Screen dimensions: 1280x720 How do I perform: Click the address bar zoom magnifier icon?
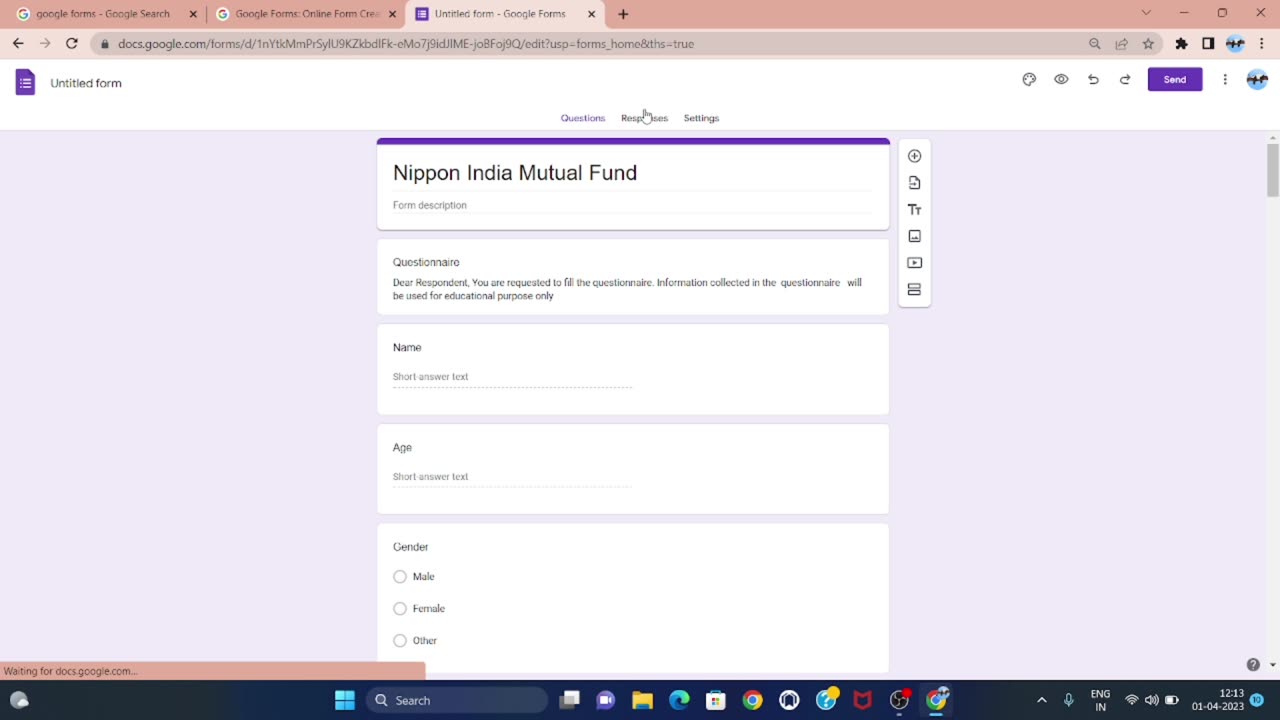tap(1095, 44)
